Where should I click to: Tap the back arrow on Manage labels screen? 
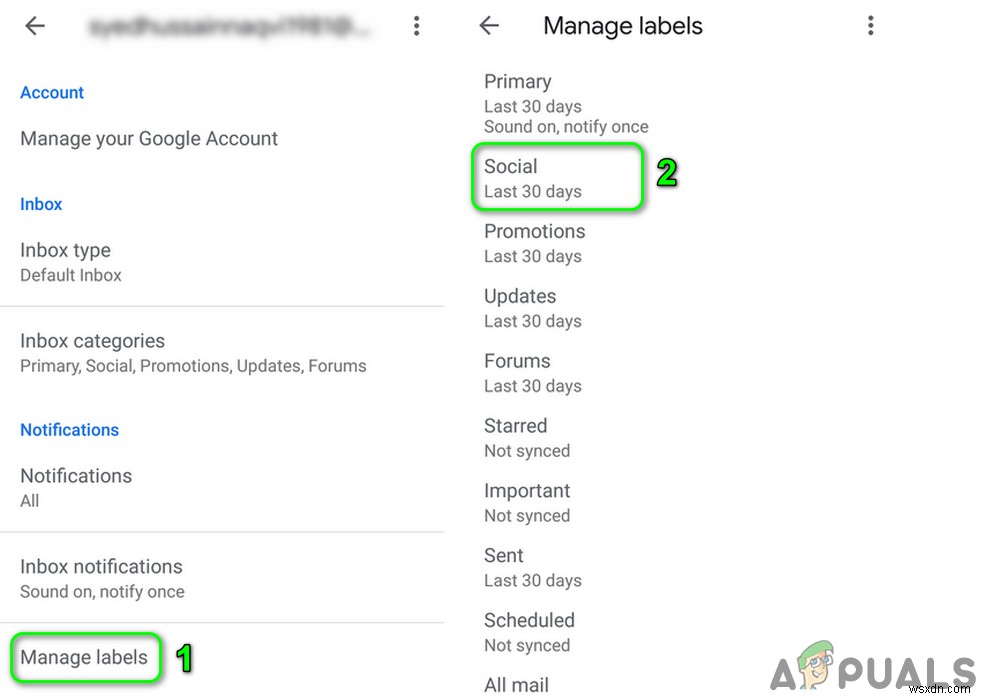pos(489,26)
